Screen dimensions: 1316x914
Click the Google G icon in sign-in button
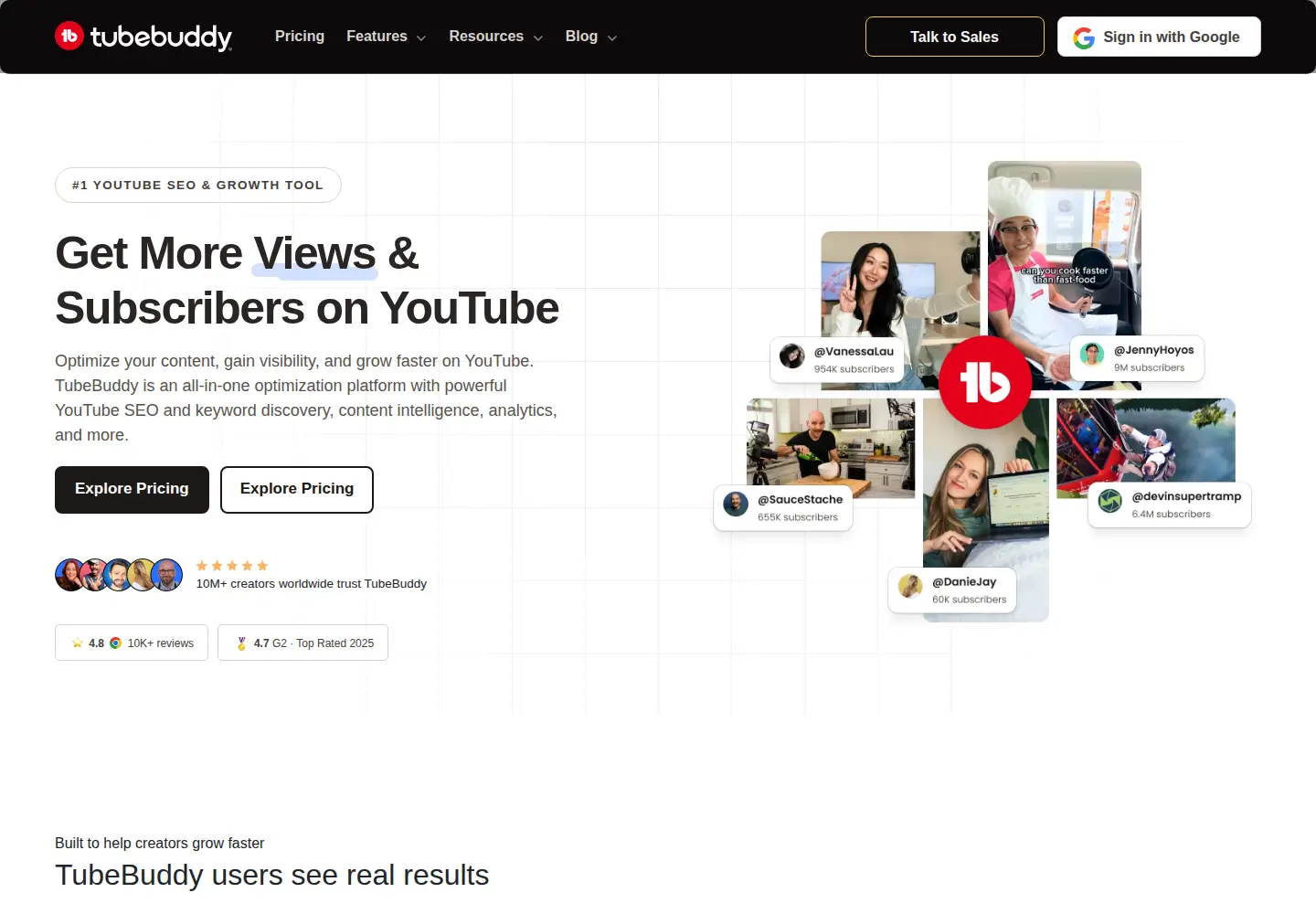(x=1084, y=37)
